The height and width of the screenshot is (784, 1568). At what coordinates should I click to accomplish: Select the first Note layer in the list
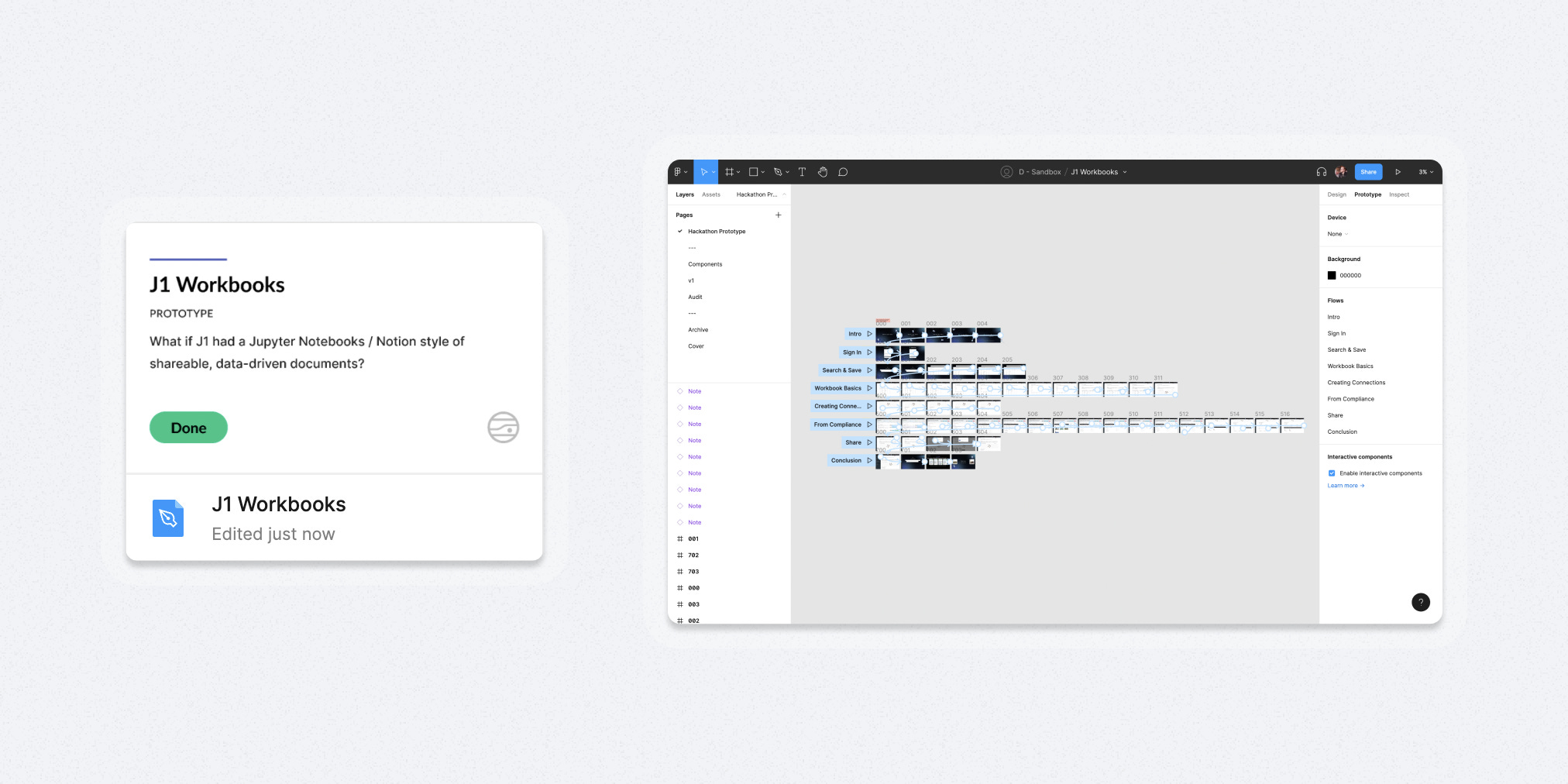click(694, 391)
